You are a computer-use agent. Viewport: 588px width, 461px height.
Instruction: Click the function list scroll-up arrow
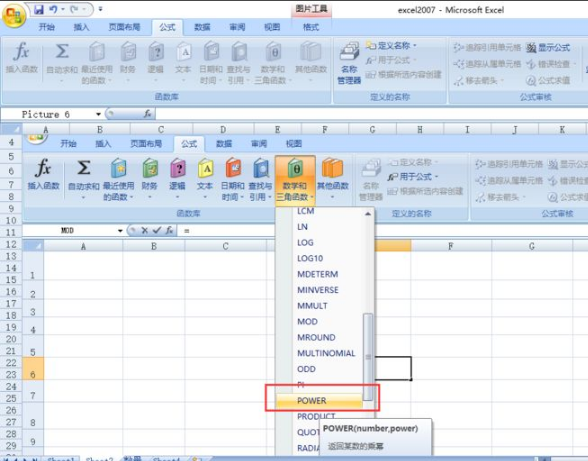(x=368, y=213)
